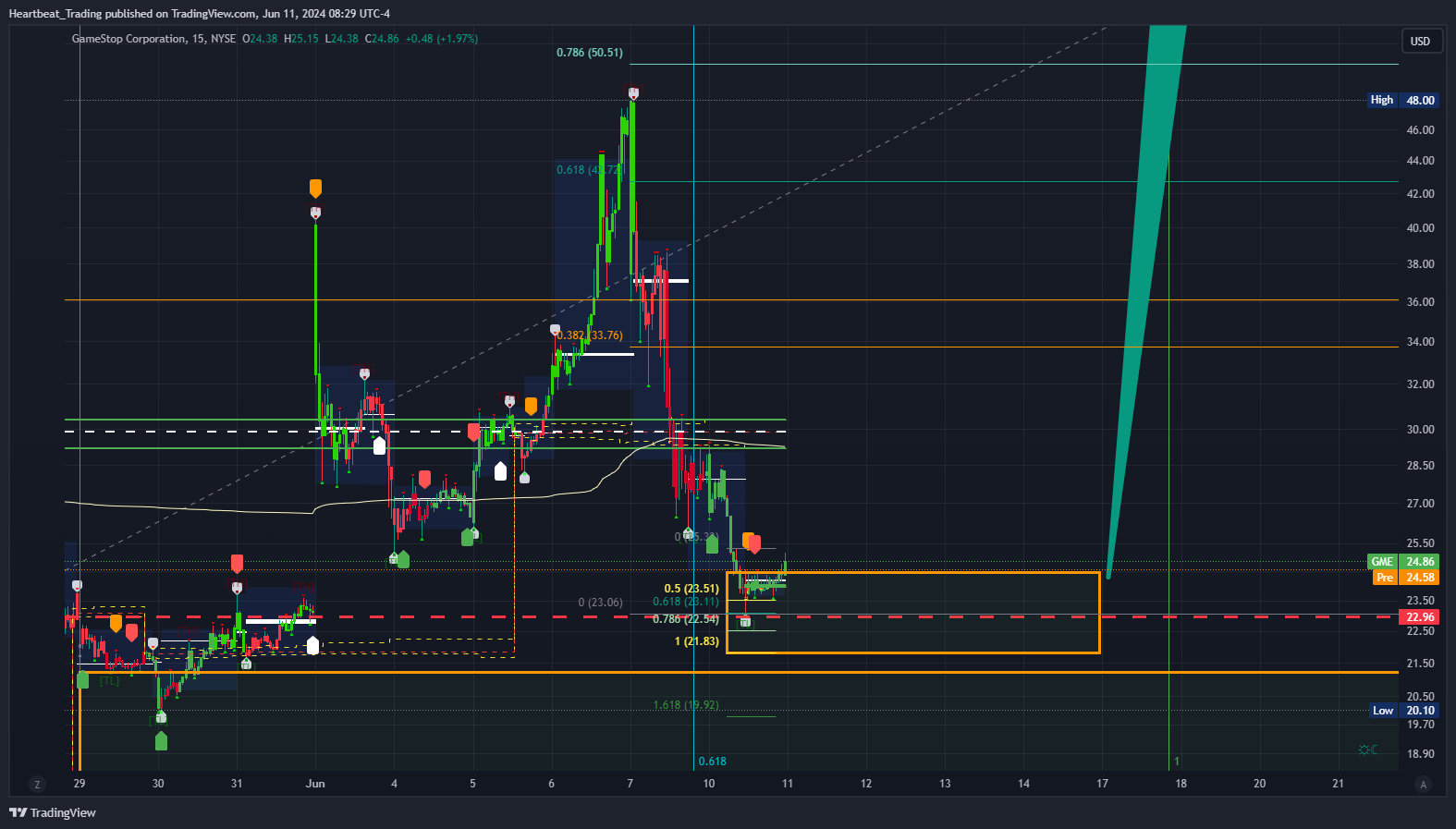Viewport: 1456px width, 829px height.
Task: Click the 18.90 tick on the price axis
Action: [x=1420, y=754]
